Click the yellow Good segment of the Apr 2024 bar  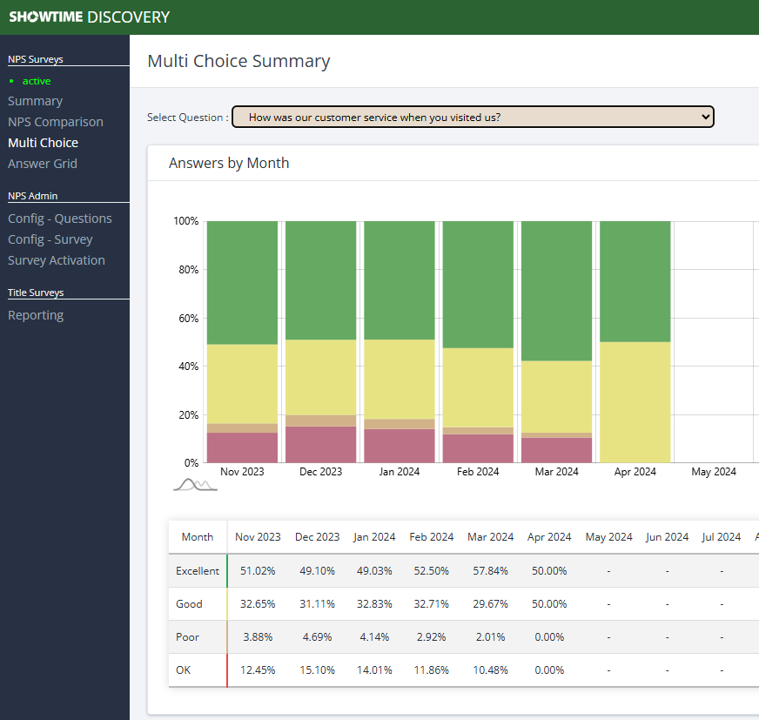tap(635, 402)
